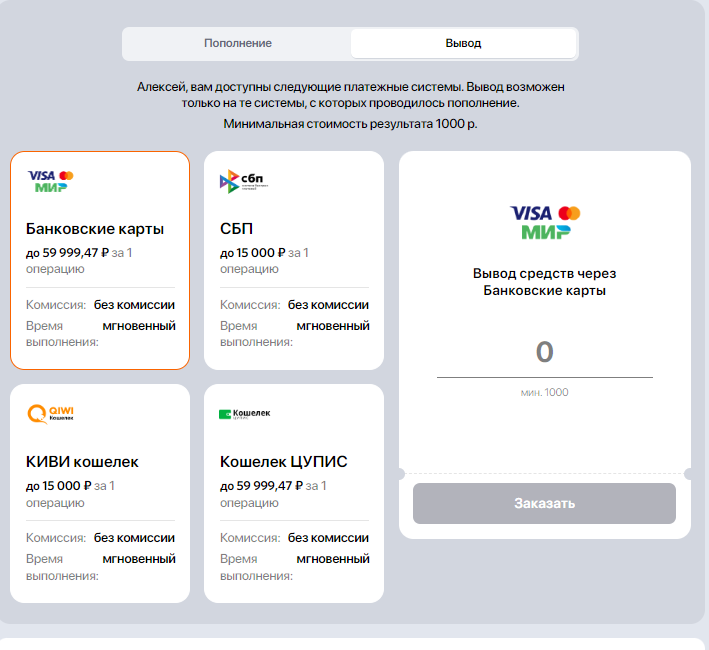
Task: Click the withdrawal amount field showing 0
Action: click(x=545, y=353)
